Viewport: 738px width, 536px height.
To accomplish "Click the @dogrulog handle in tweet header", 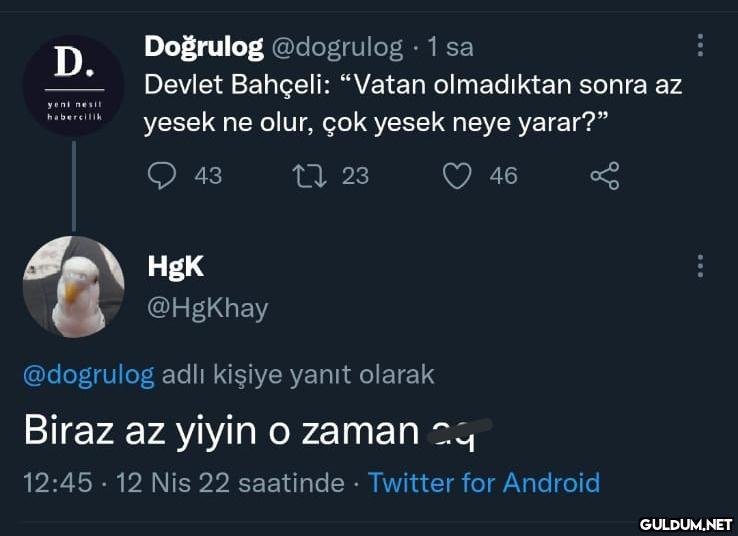I will 337,47.
